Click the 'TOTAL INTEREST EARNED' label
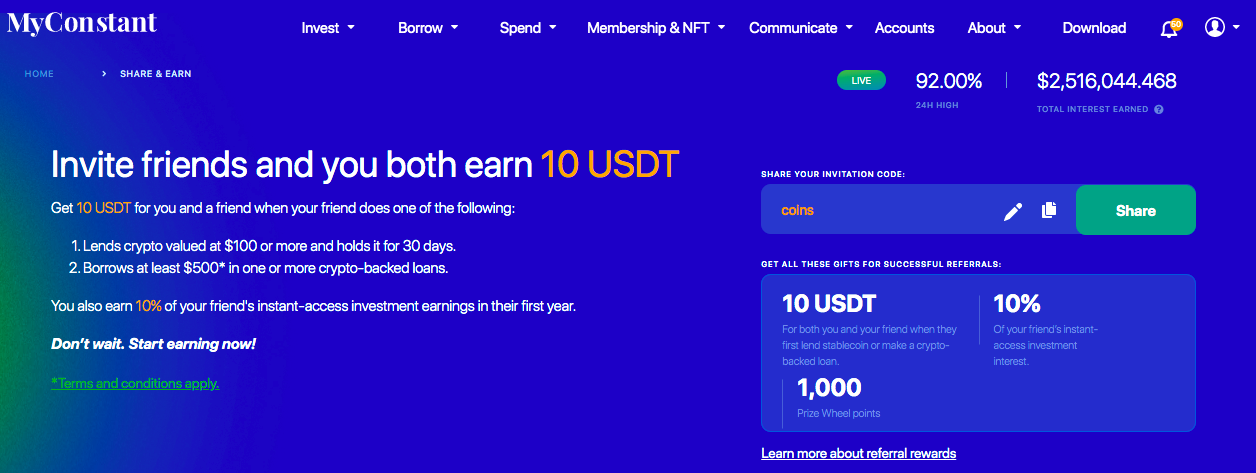The image size is (1256, 473). pos(1092,109)
